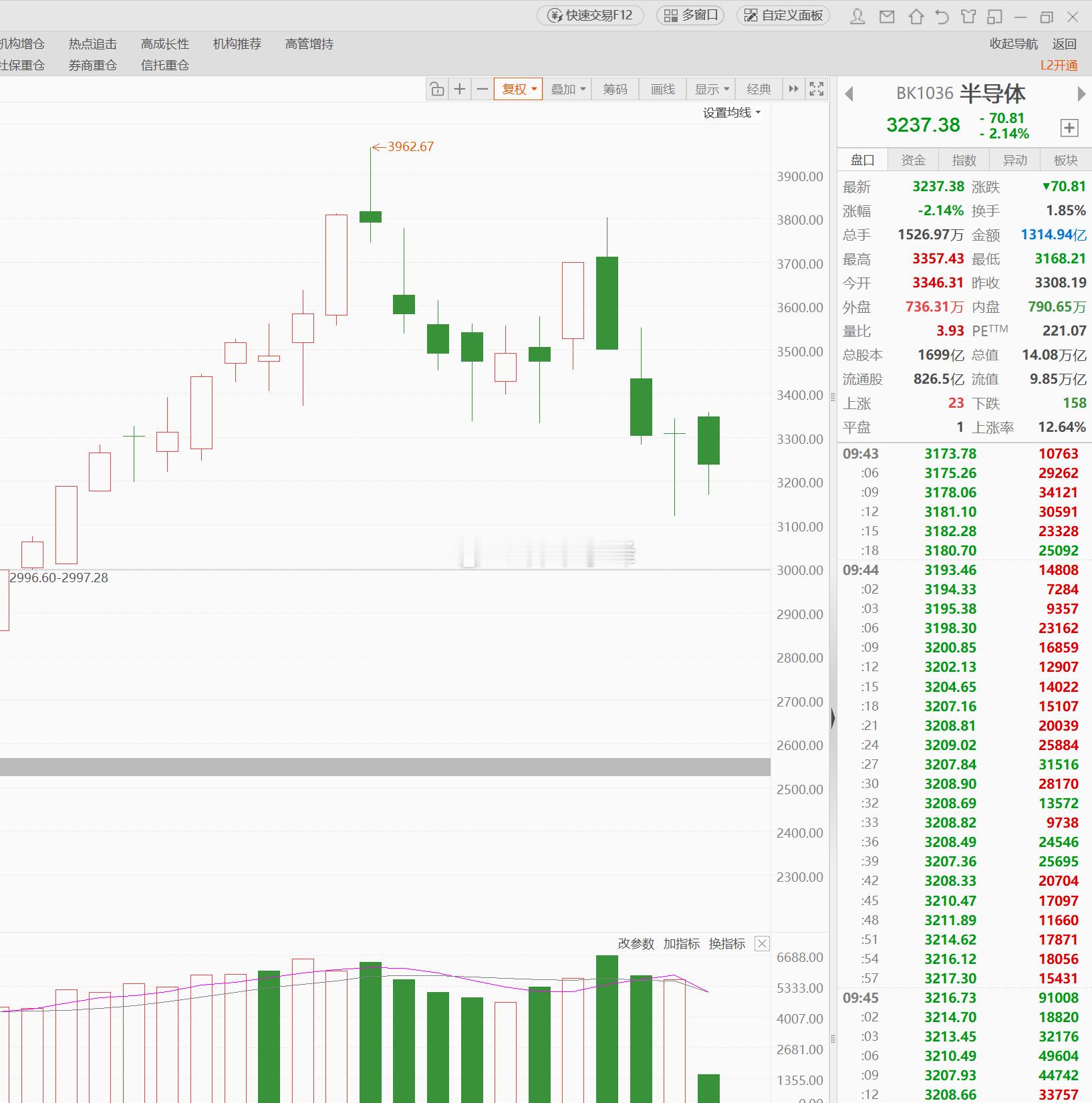The height and width of the screenshot is (1103, 1092).
Task: Select the 盘口 tab
Action: pos(862,160)
